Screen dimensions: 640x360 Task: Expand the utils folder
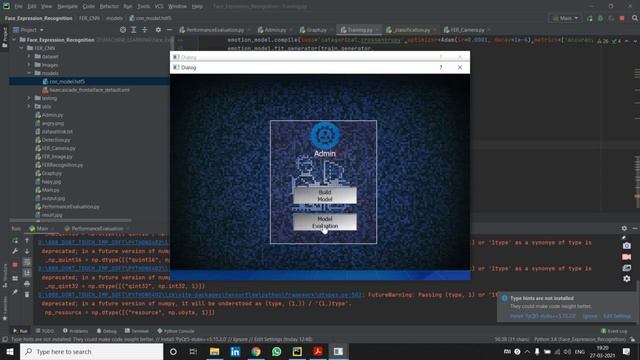click(29, 107)
